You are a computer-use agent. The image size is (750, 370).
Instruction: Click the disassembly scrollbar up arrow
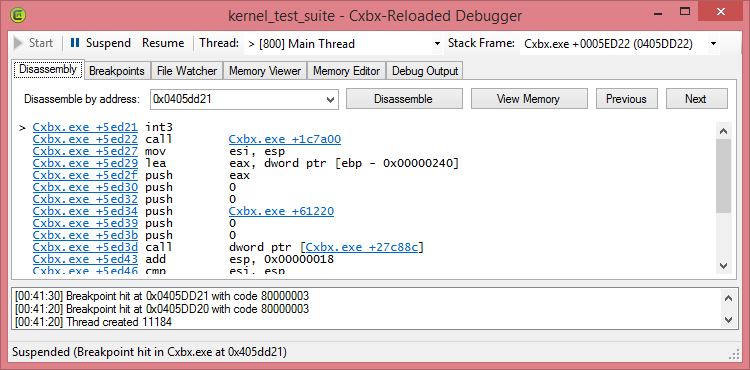tap(723, 131)
